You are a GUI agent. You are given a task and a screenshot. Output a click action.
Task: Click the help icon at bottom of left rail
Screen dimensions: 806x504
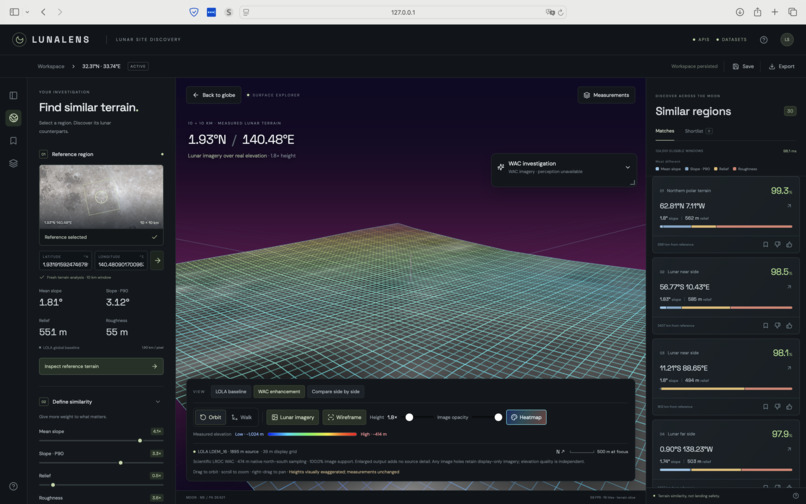[13, 486]
